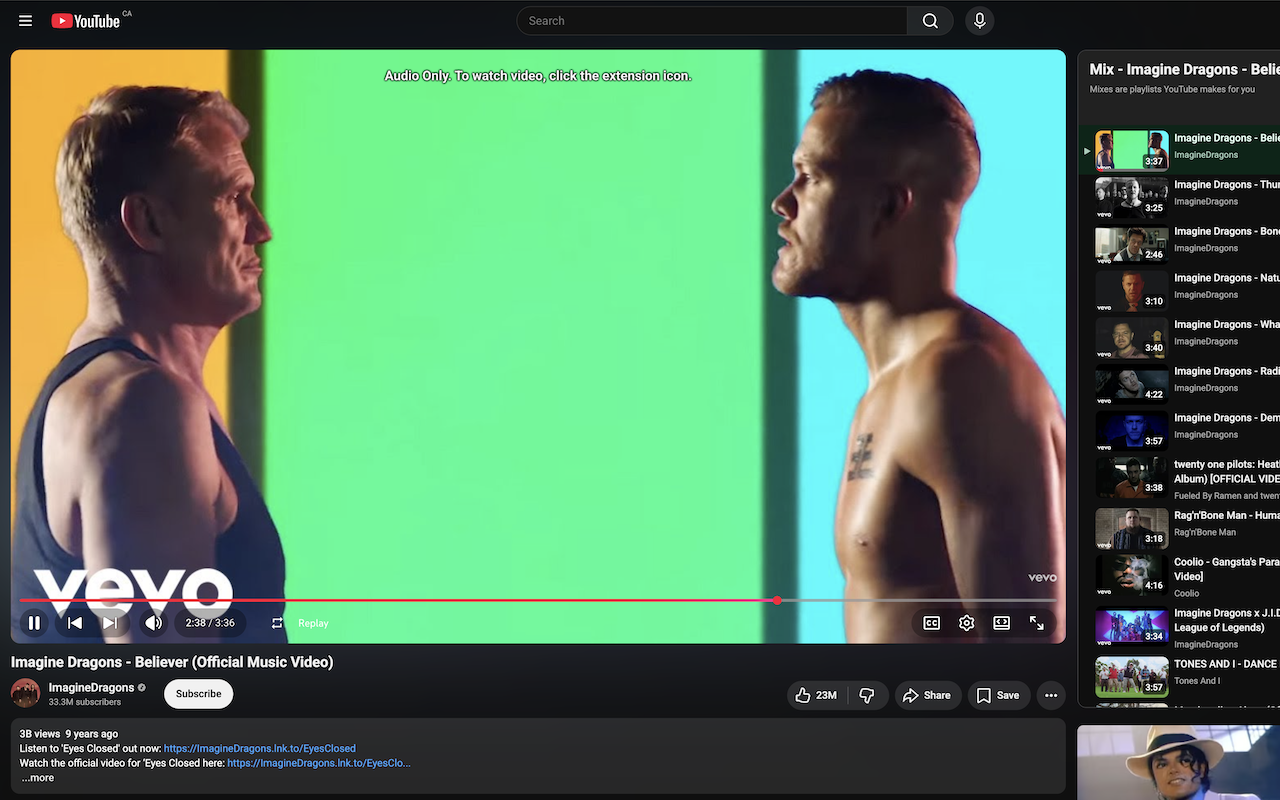Click the video title text
Viewport: 1280px width, 800px height.
(172, 662)
